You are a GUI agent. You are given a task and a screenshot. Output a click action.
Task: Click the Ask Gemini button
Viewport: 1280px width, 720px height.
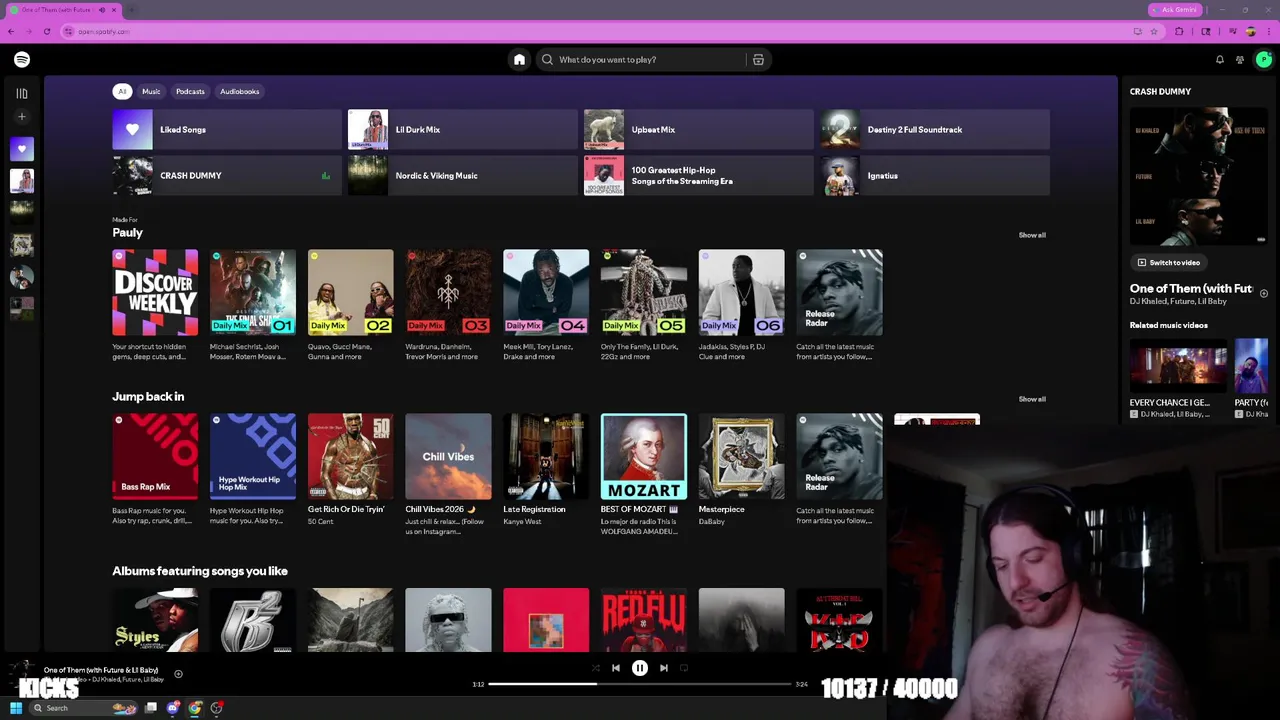(x=1175, y=10)
